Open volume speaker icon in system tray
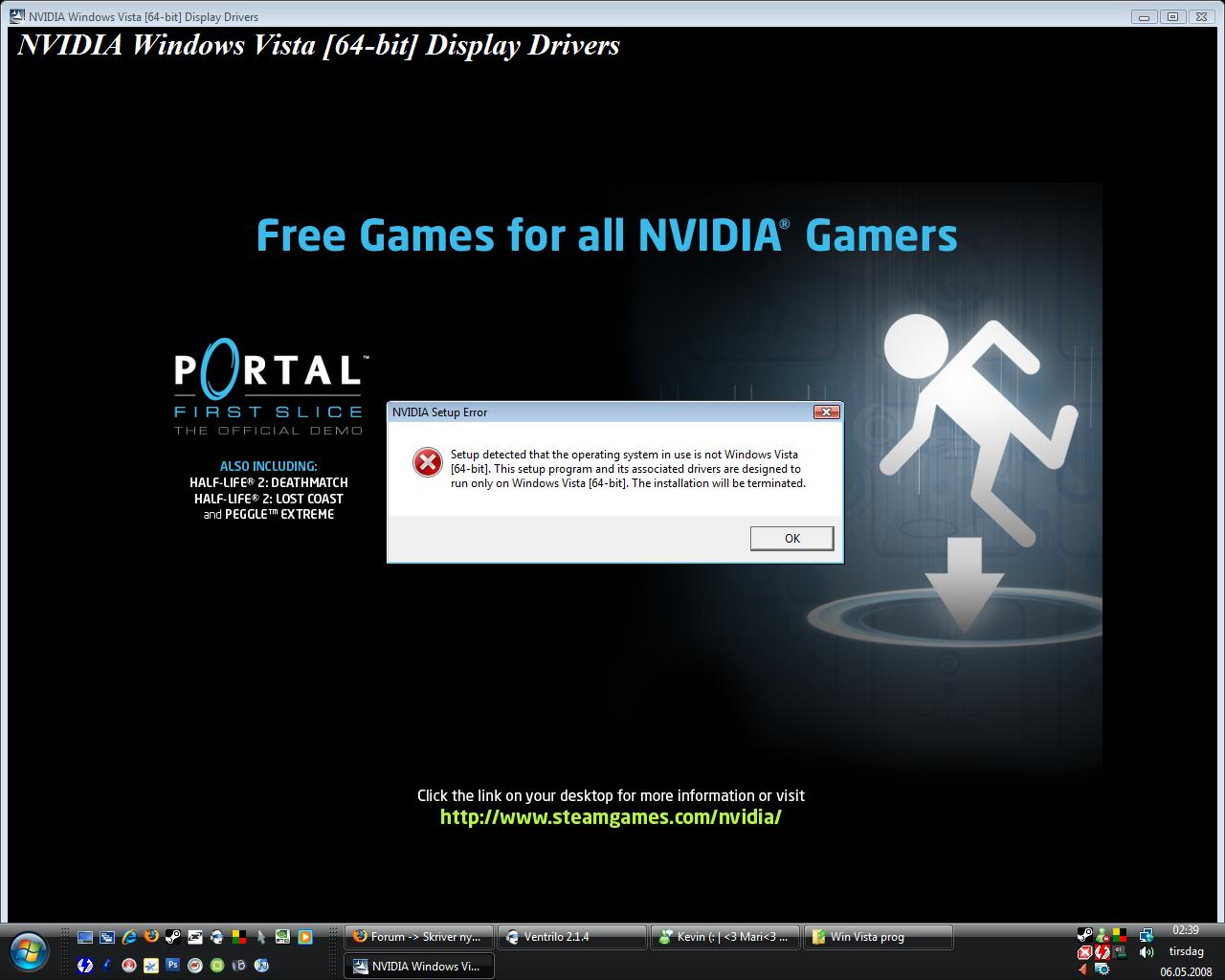 1147,952
